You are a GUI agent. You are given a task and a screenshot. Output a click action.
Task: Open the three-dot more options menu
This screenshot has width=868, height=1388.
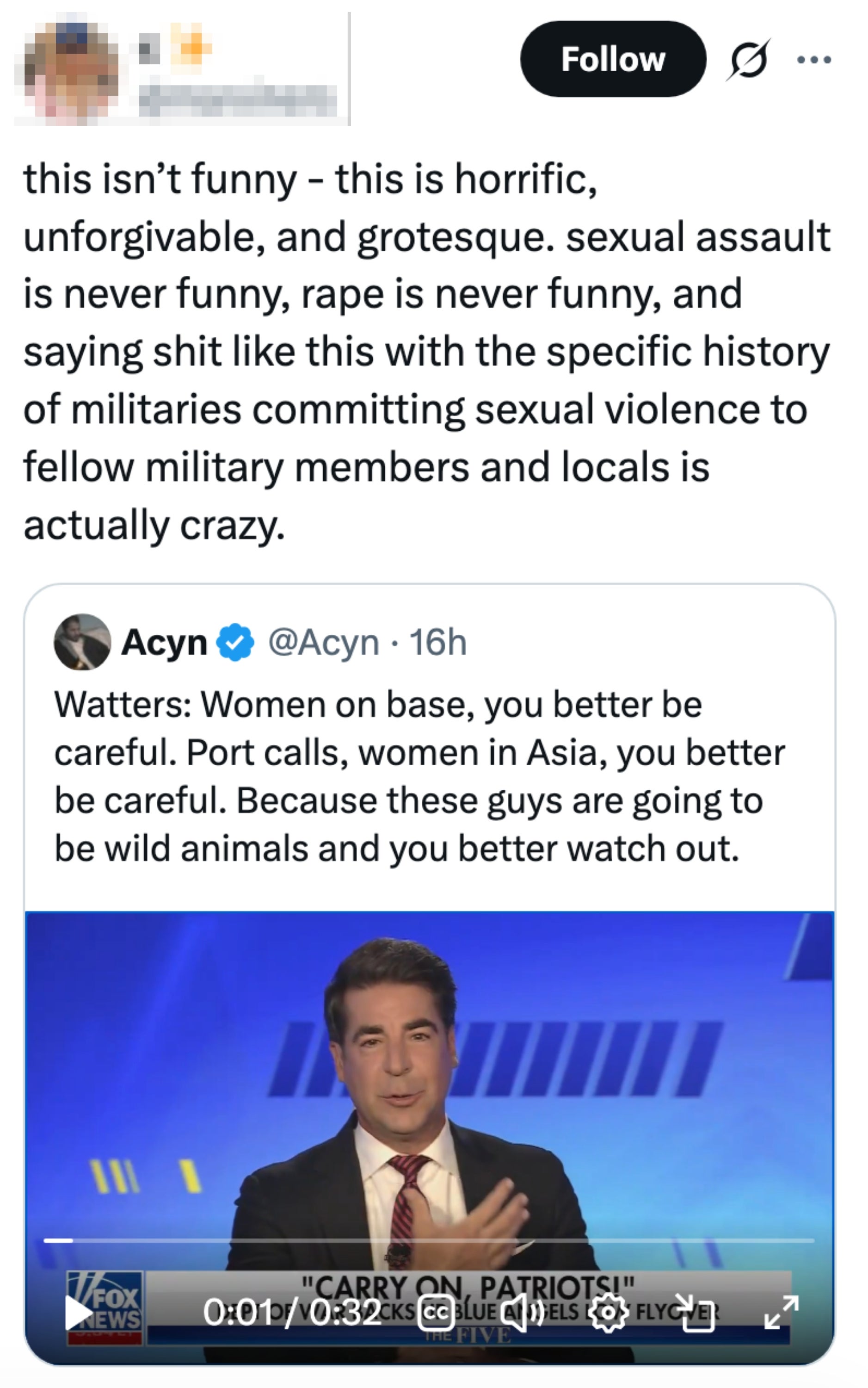(814, 60)
